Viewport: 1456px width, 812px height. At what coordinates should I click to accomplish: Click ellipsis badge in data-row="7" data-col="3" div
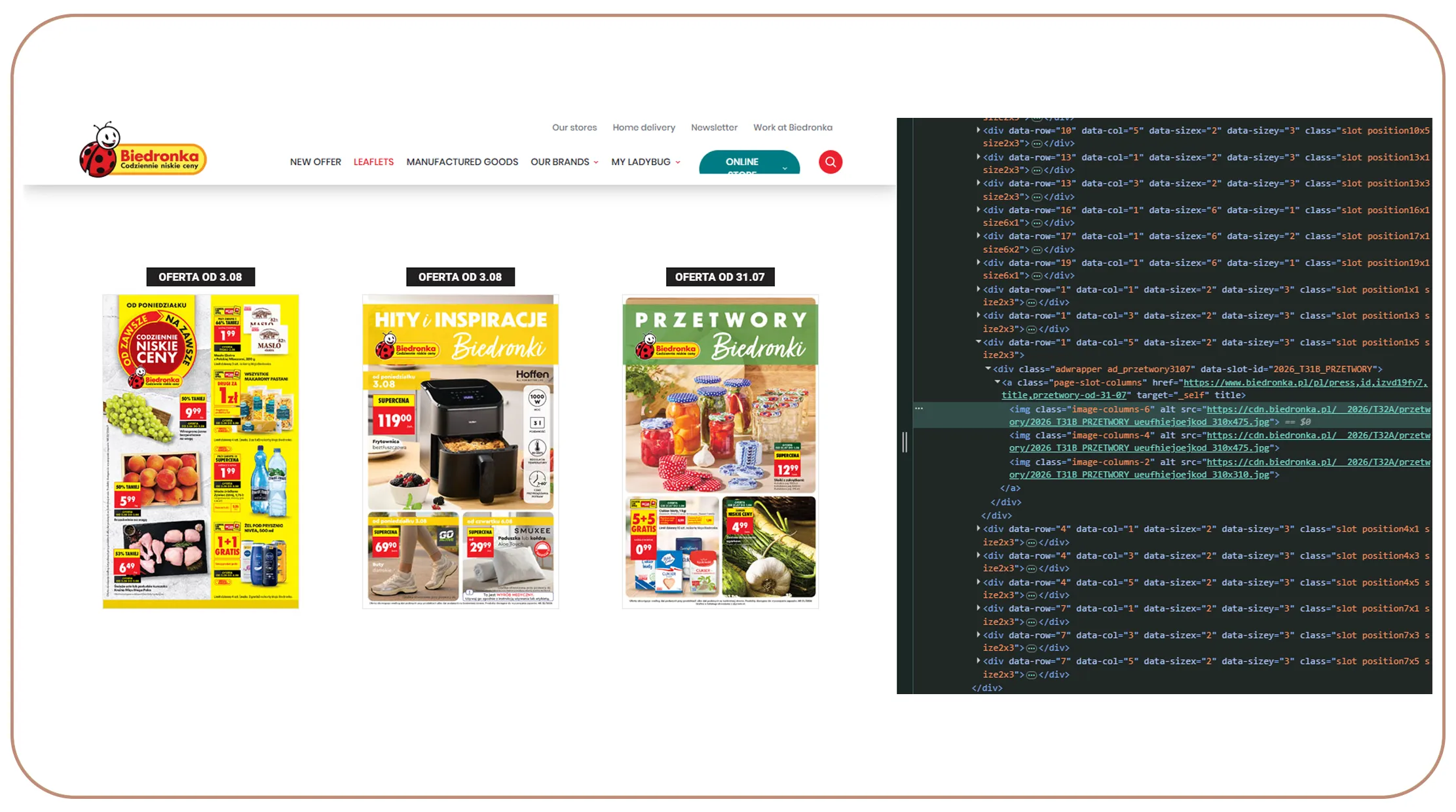(1031, 648)
